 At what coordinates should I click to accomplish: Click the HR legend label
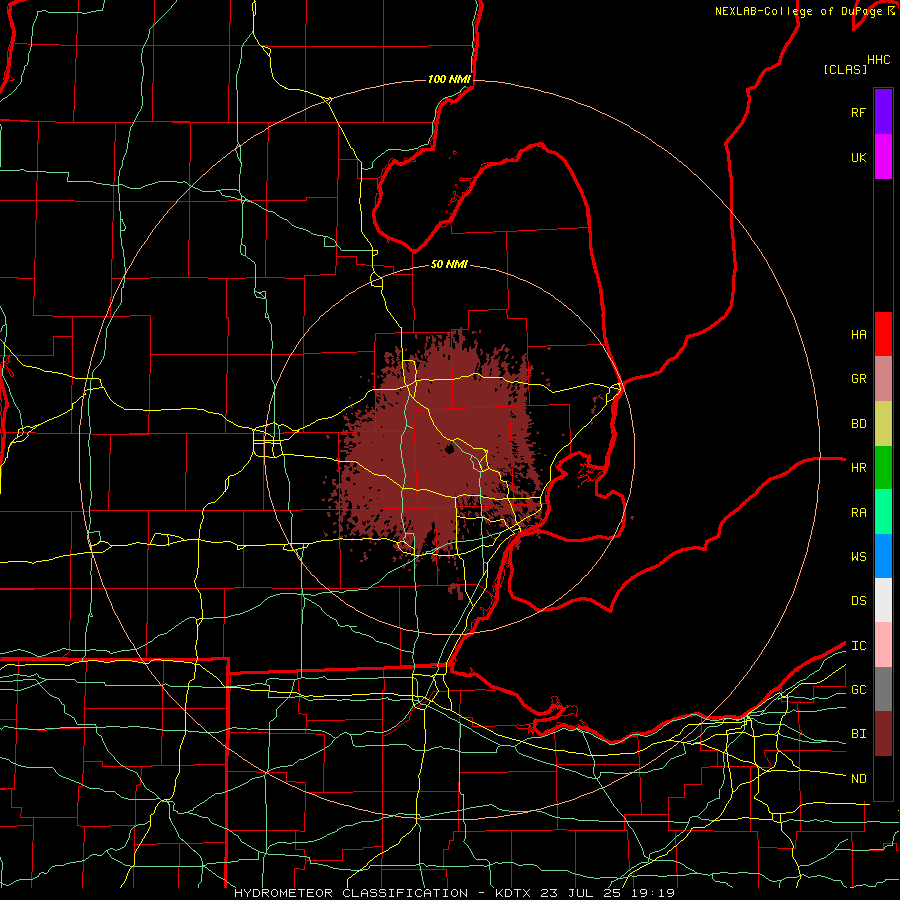tap(858, 468)
